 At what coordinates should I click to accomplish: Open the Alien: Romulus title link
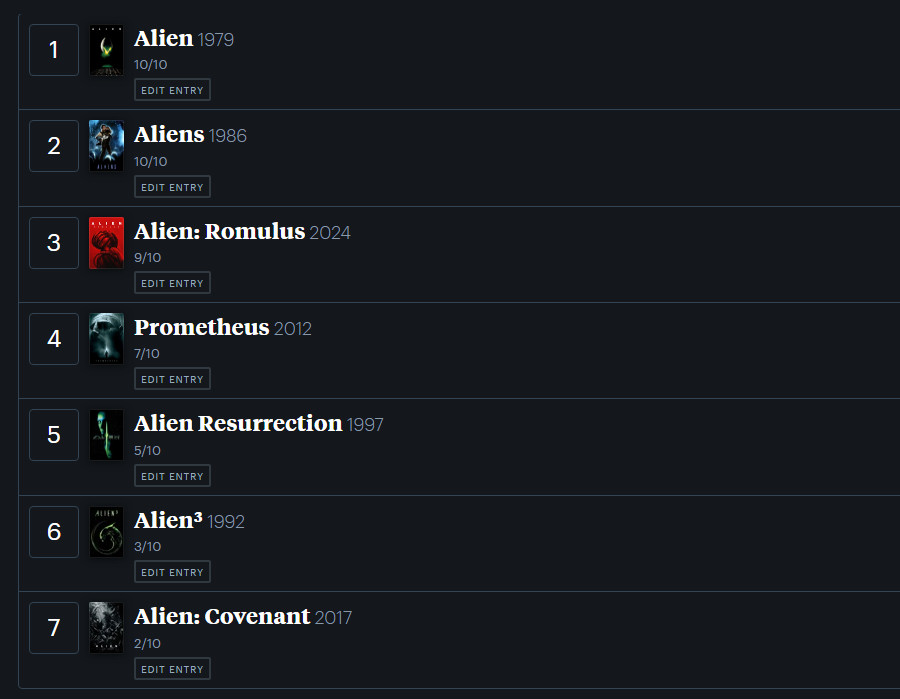pos(219,231)
